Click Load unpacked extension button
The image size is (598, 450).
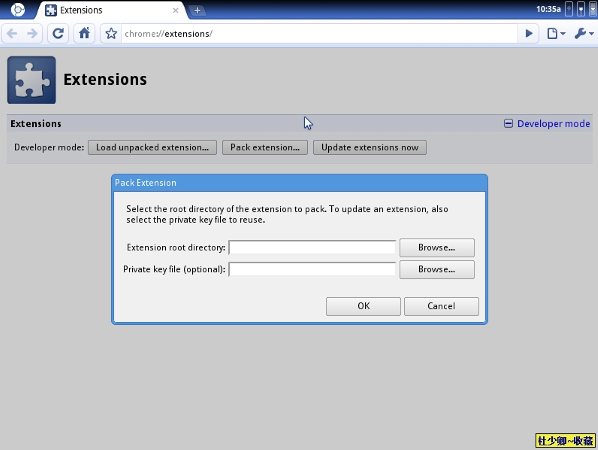152,148
